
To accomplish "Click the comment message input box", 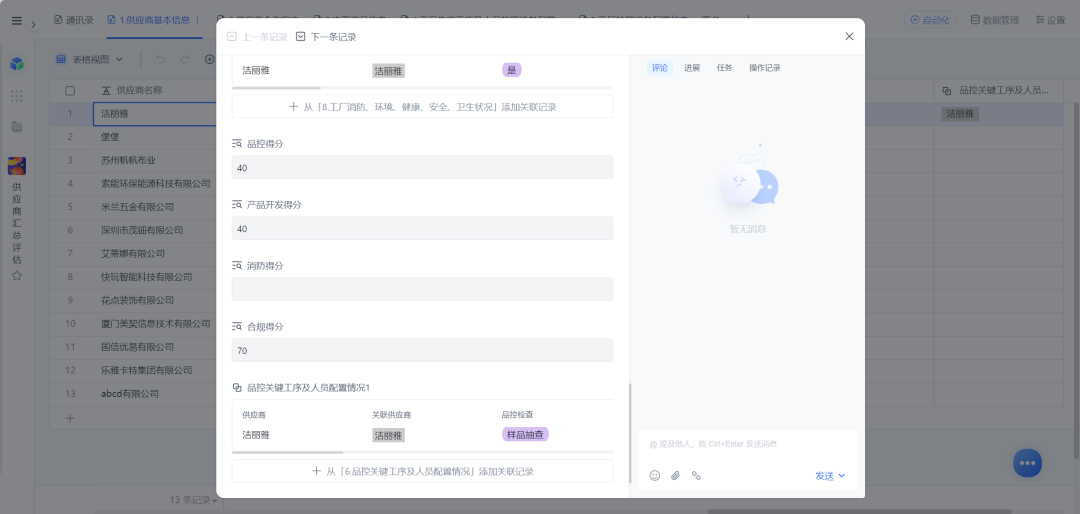I will [748, 444].
